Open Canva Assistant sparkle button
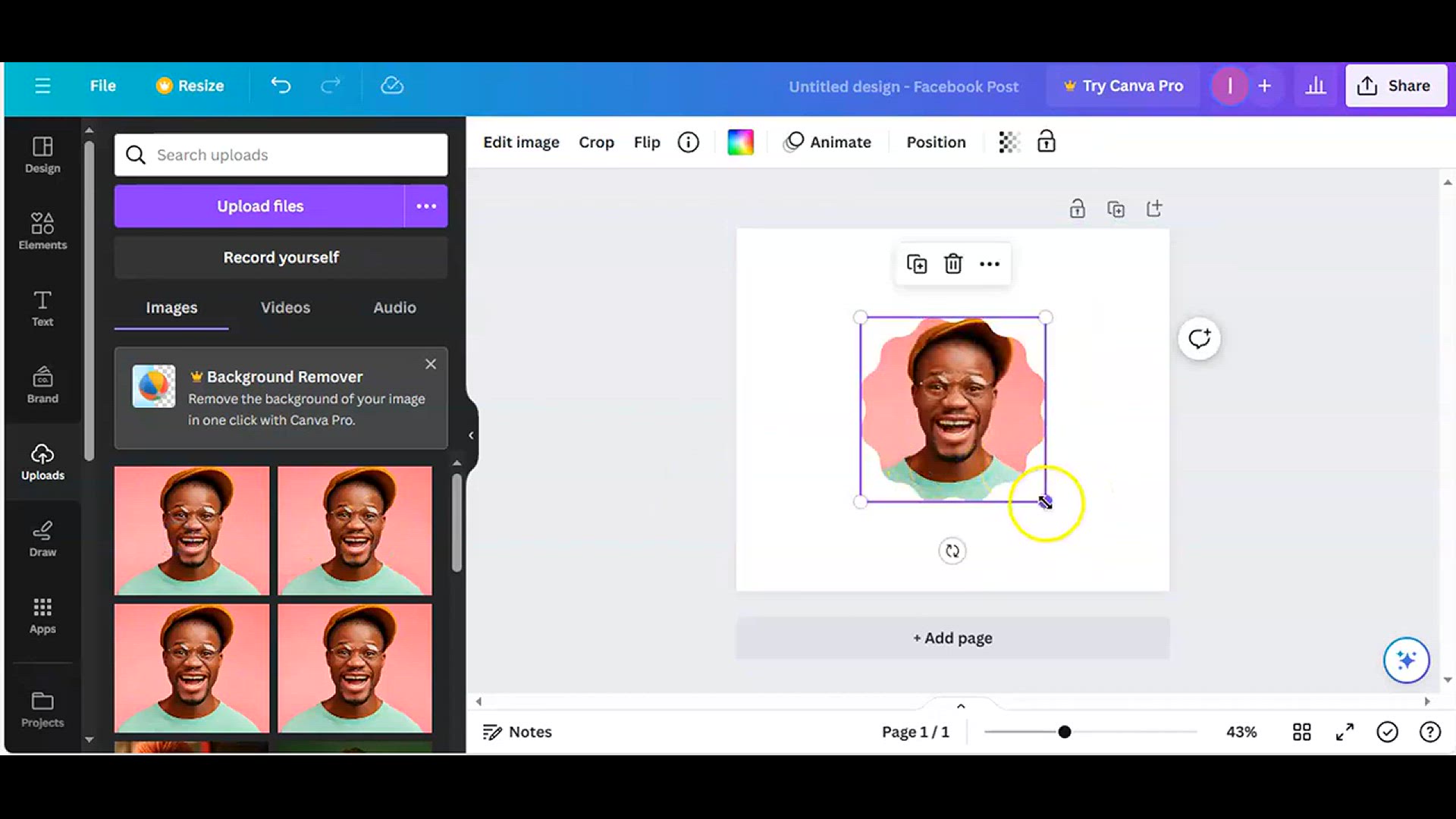The height and width of the screenshot is (819, 1456). coord(1406,661)
